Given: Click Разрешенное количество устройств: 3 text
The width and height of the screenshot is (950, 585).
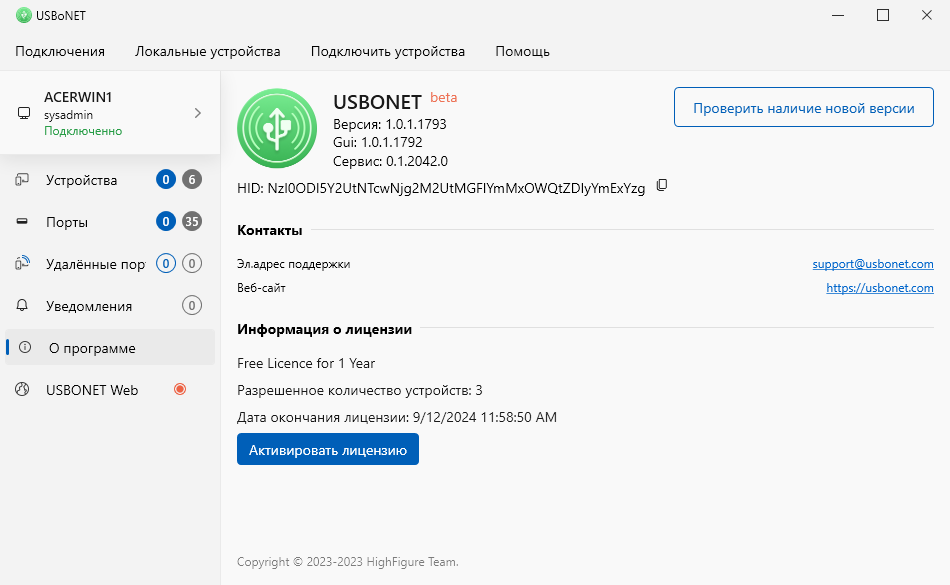Looking at the screenshot, I should pyautogui.click(x=360, y=391).
